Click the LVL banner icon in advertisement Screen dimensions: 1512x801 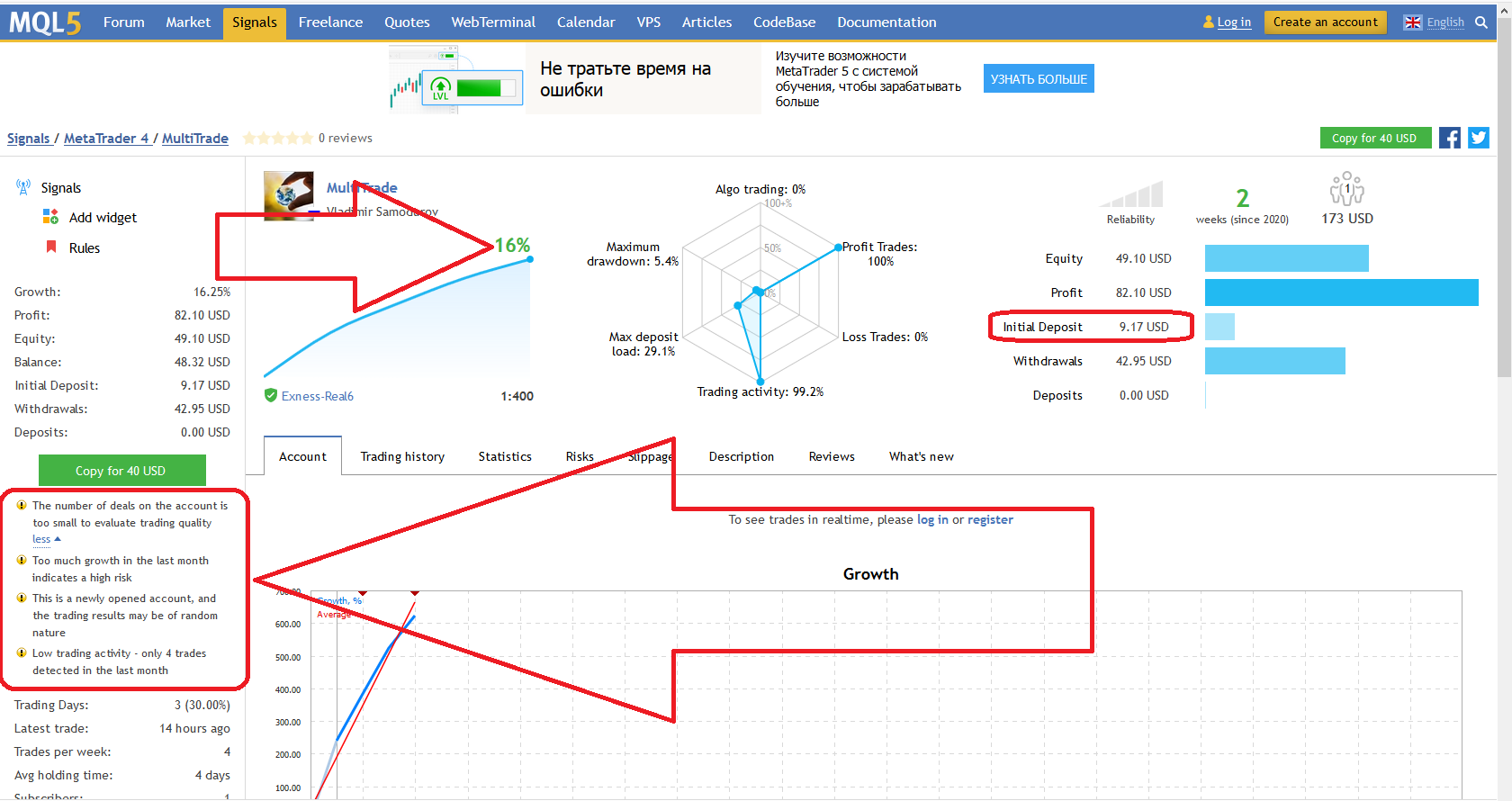441,88
